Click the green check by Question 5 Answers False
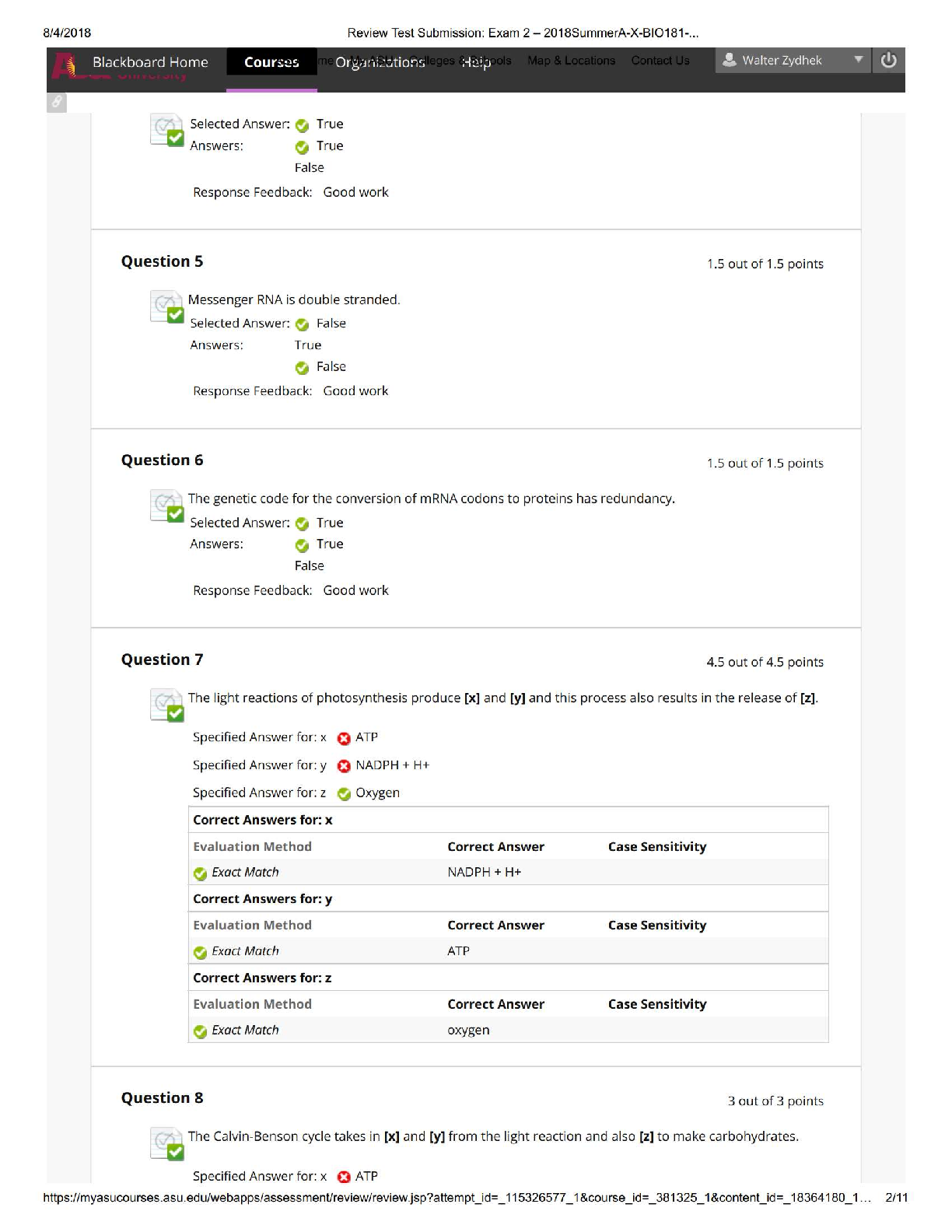The image size is (952, 1232). pyautogui.click(x=303, y=368)
